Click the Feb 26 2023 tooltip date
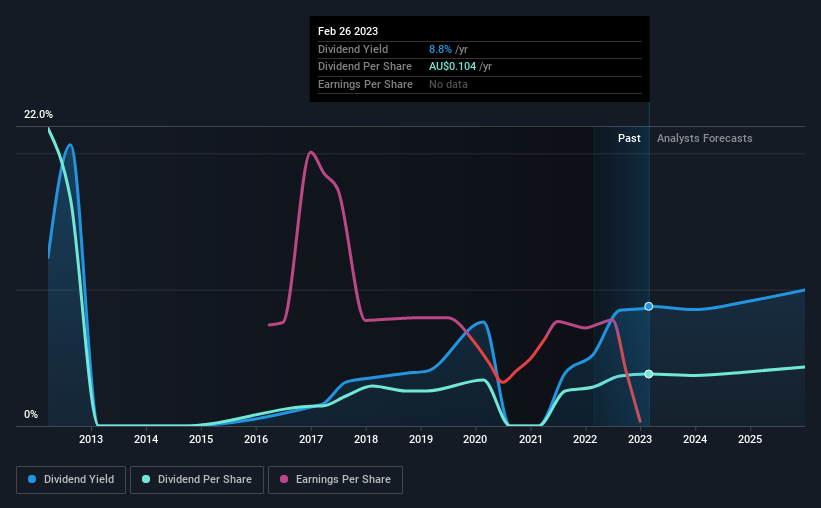 pyautogui.click(x=348, y=31)
